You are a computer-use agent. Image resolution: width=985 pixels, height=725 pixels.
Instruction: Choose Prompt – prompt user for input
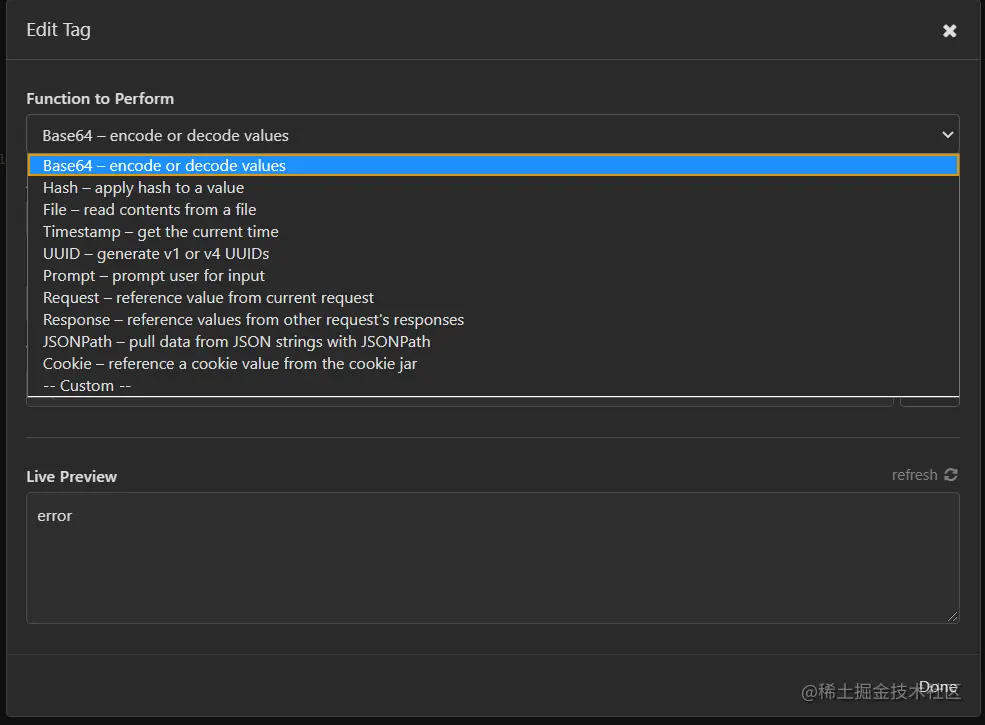[x=153, y=276]
